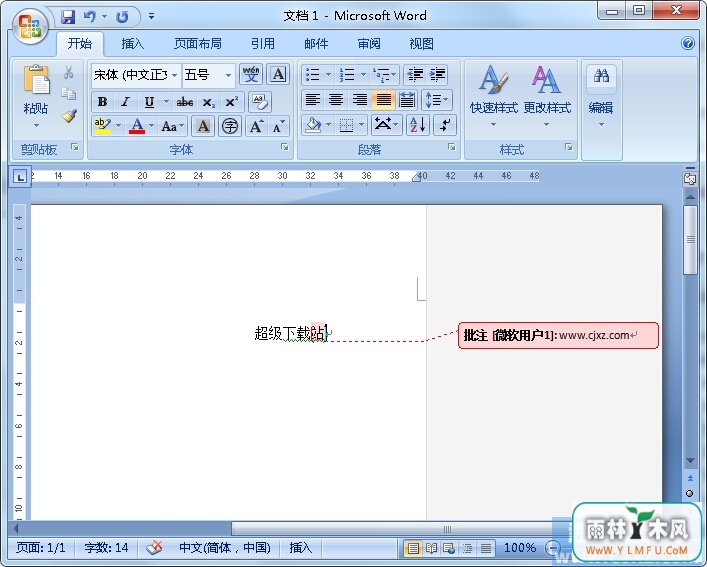The height and width of the screenshot is (567, 707).
Task: Click the spelling check status icon
Action: (x=154, y=548)
